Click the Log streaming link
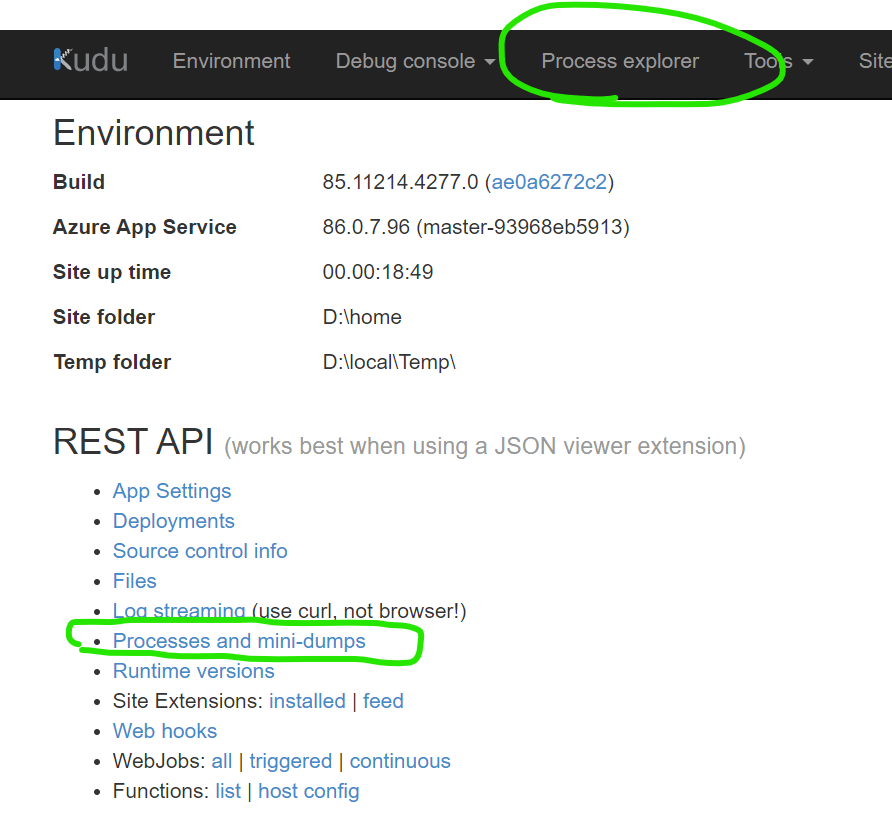Image resolution: width=892 pixels, height=837 pixels. [x=179, y=611]
